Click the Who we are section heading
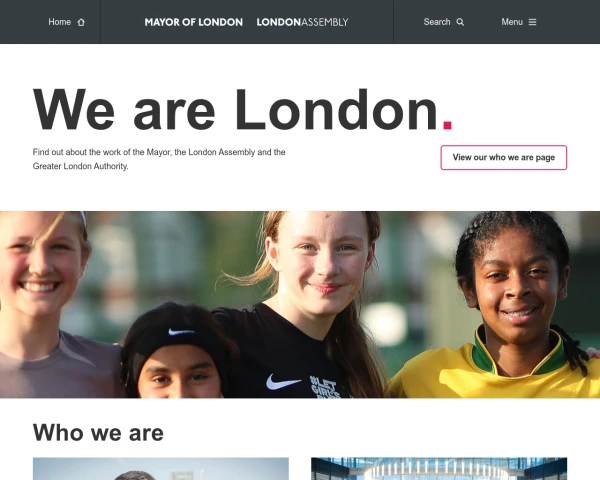Screen dimensions: 600x480 click(x=98, y=433)
